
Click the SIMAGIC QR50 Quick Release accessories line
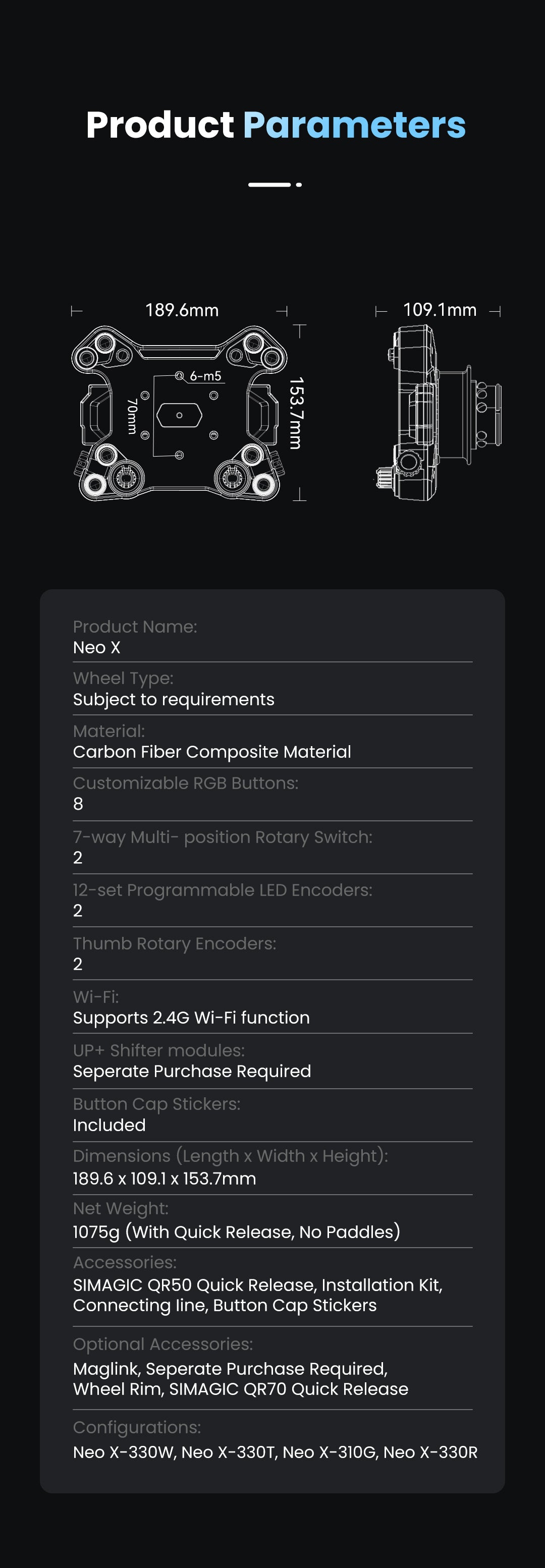coord(257,1285)
